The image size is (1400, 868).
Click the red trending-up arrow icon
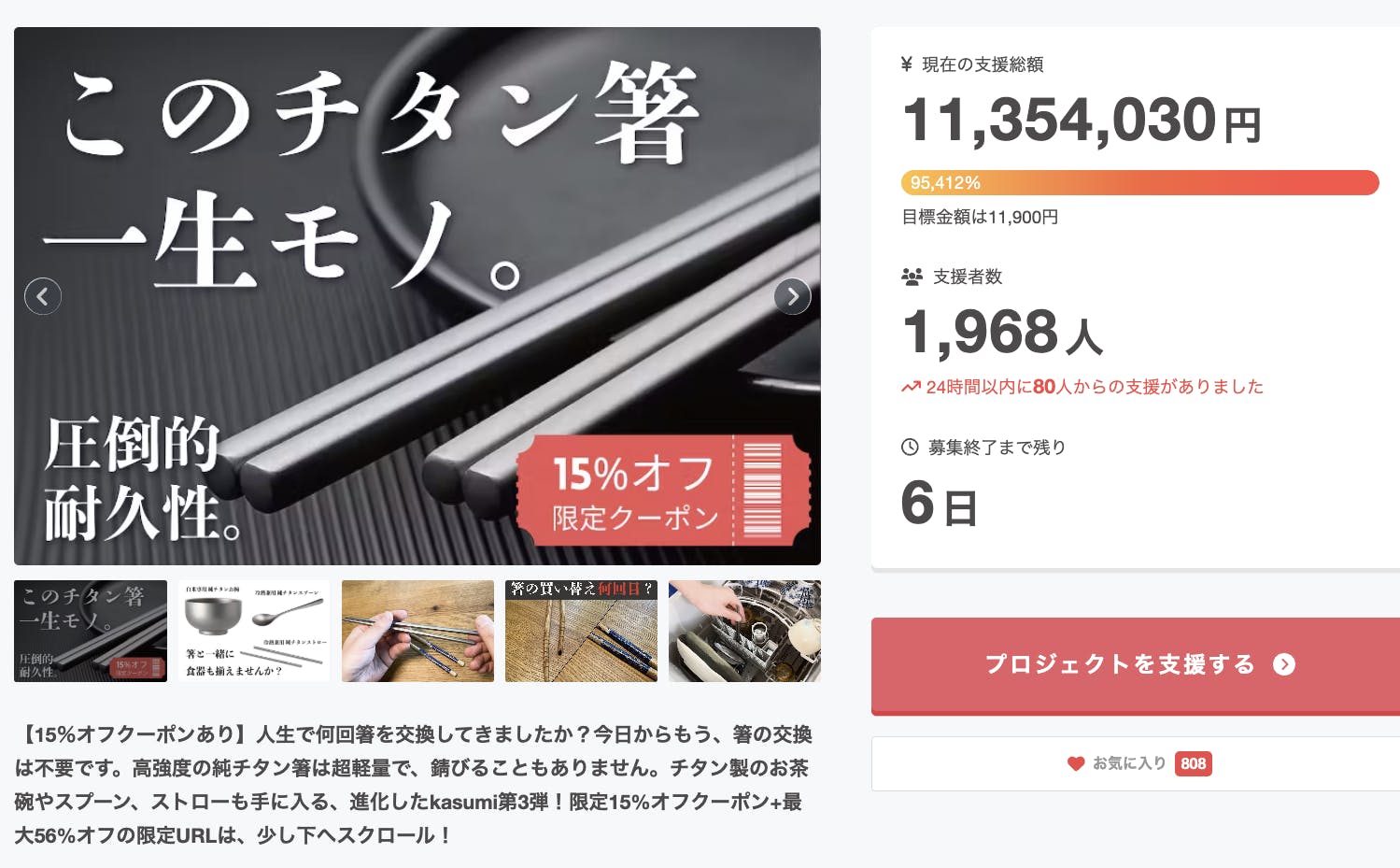click(911, 387)
